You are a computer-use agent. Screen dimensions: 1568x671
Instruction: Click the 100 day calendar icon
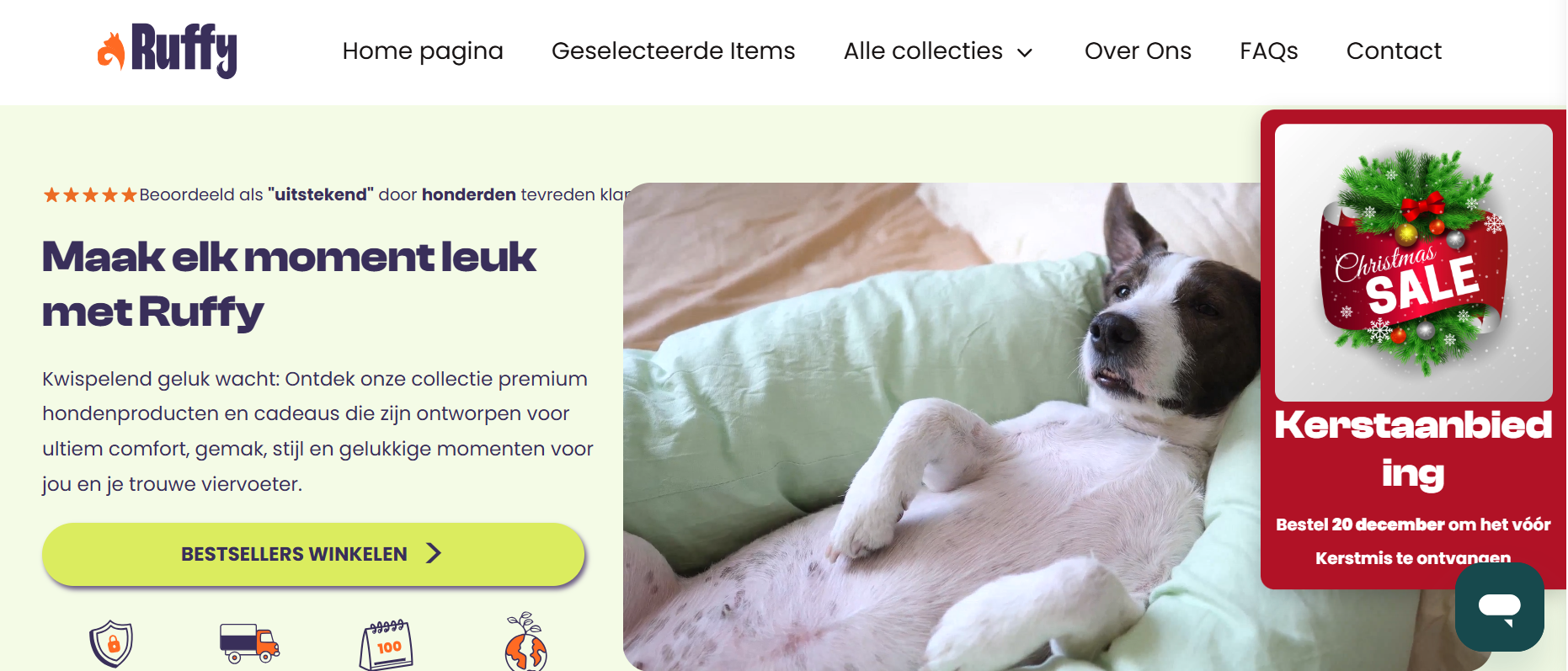tap(387, 645)
